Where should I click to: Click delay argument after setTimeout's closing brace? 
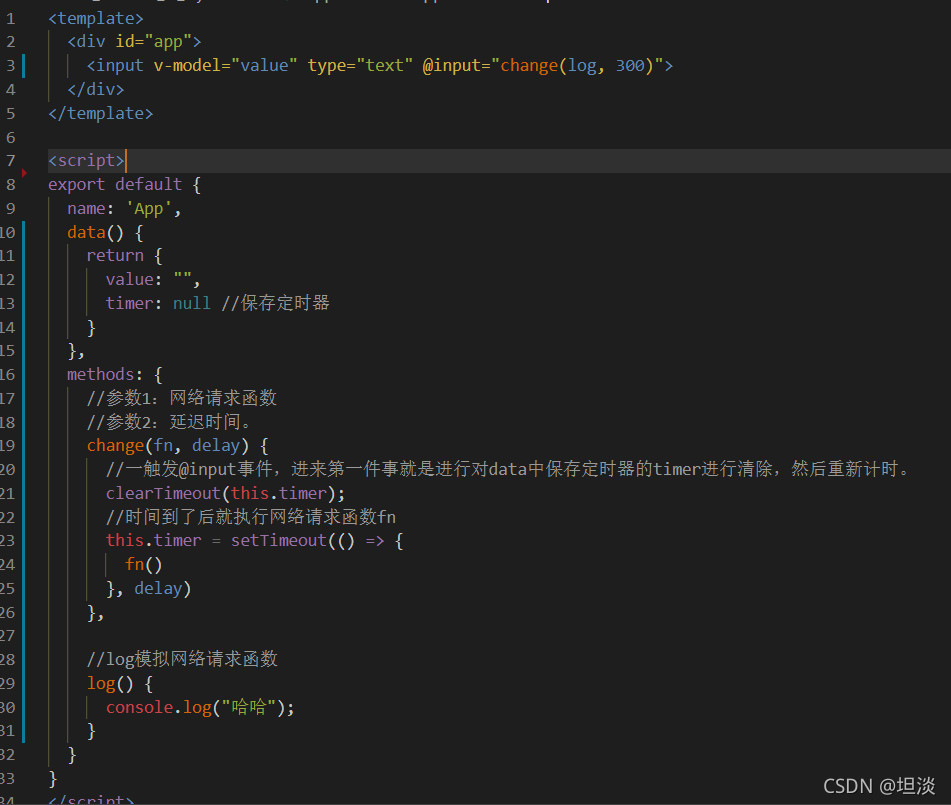[158, 588]
